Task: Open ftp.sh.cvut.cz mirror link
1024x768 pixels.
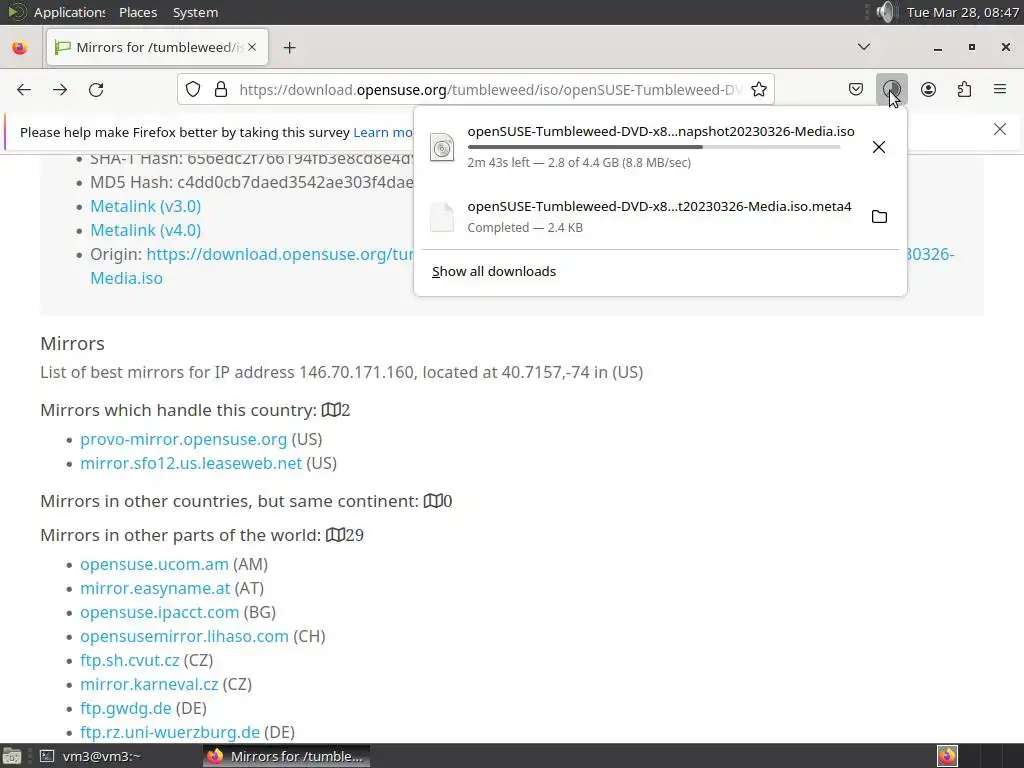Action: tap(129, 661)
